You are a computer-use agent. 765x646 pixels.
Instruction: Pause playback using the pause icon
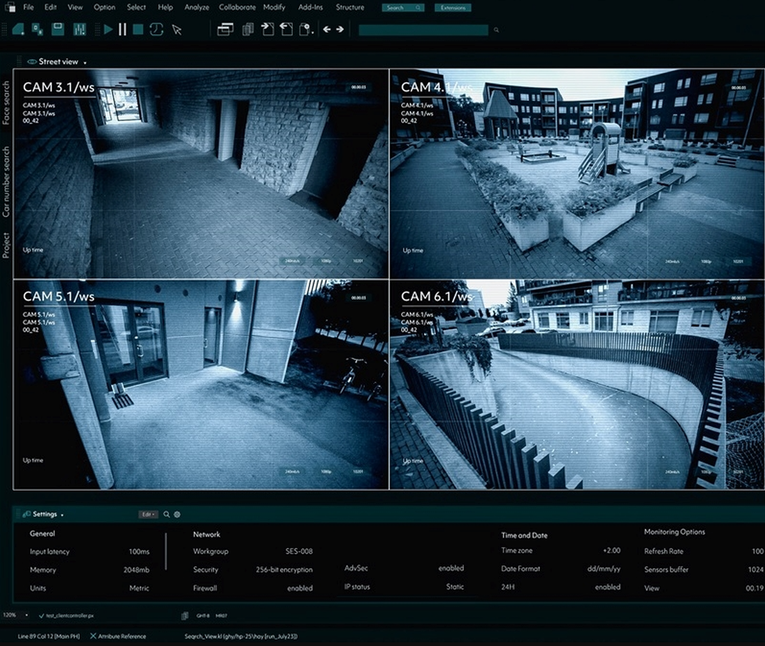point(122,30)
